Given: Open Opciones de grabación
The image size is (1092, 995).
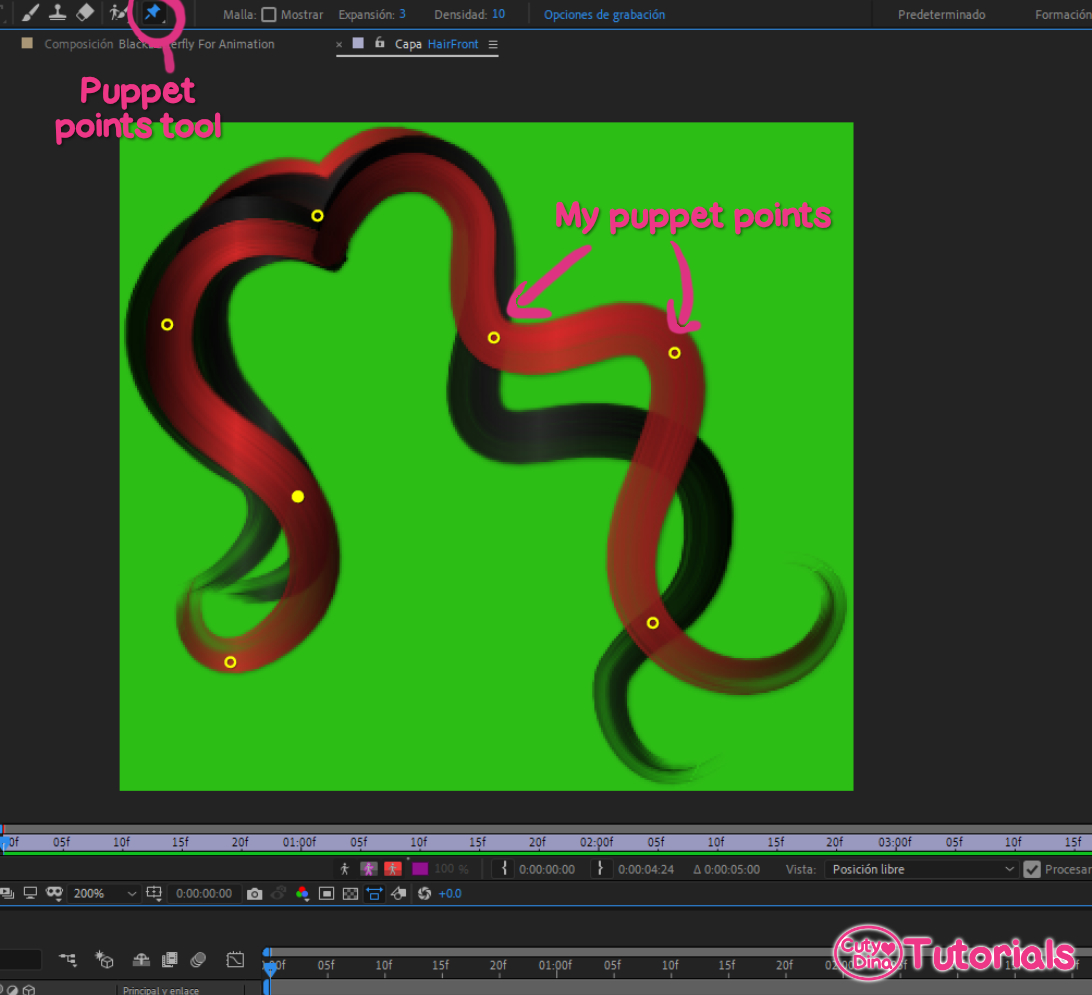Looking at the screenshot, I should 604,14.
